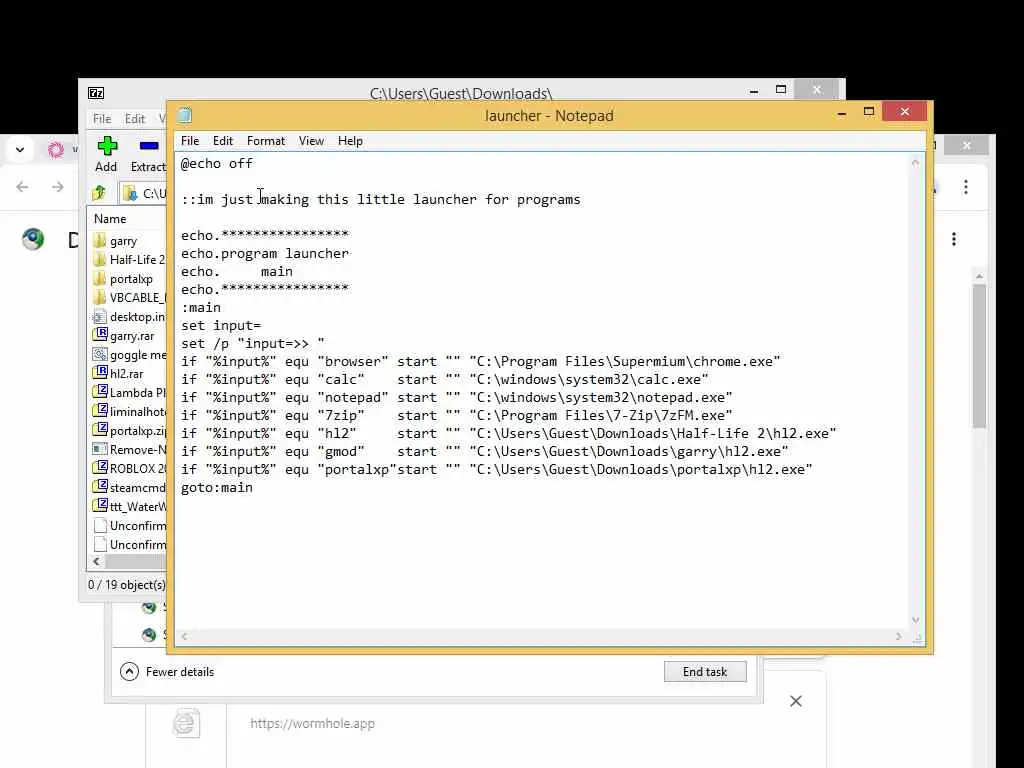
Task: Open the browser tab list chevron
Action: pos(20,150)
